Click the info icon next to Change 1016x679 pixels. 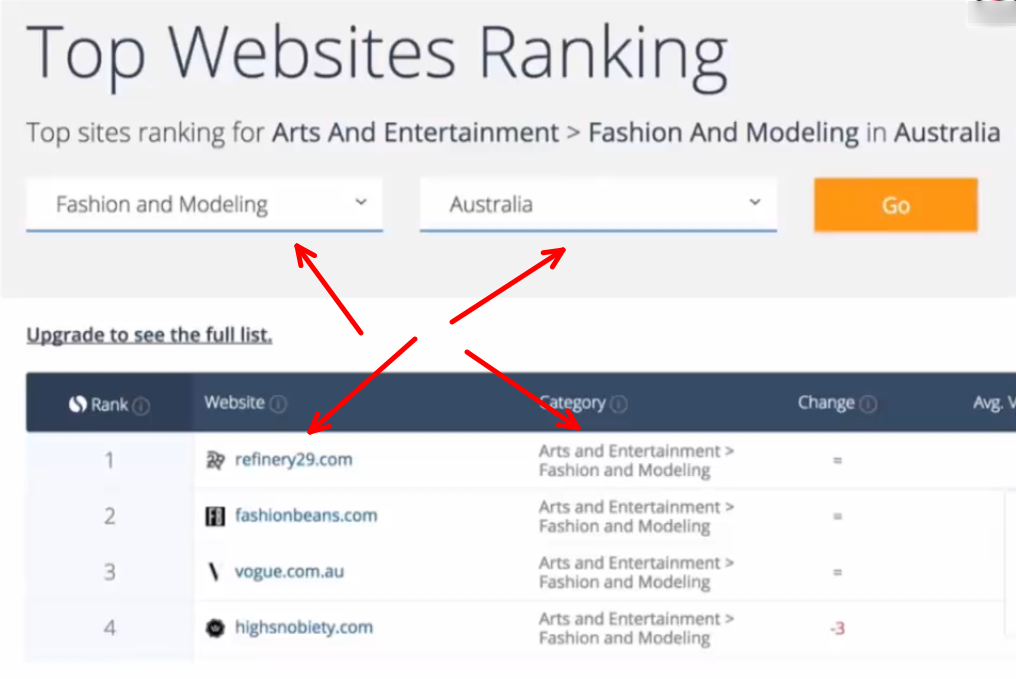click(868, 404)
